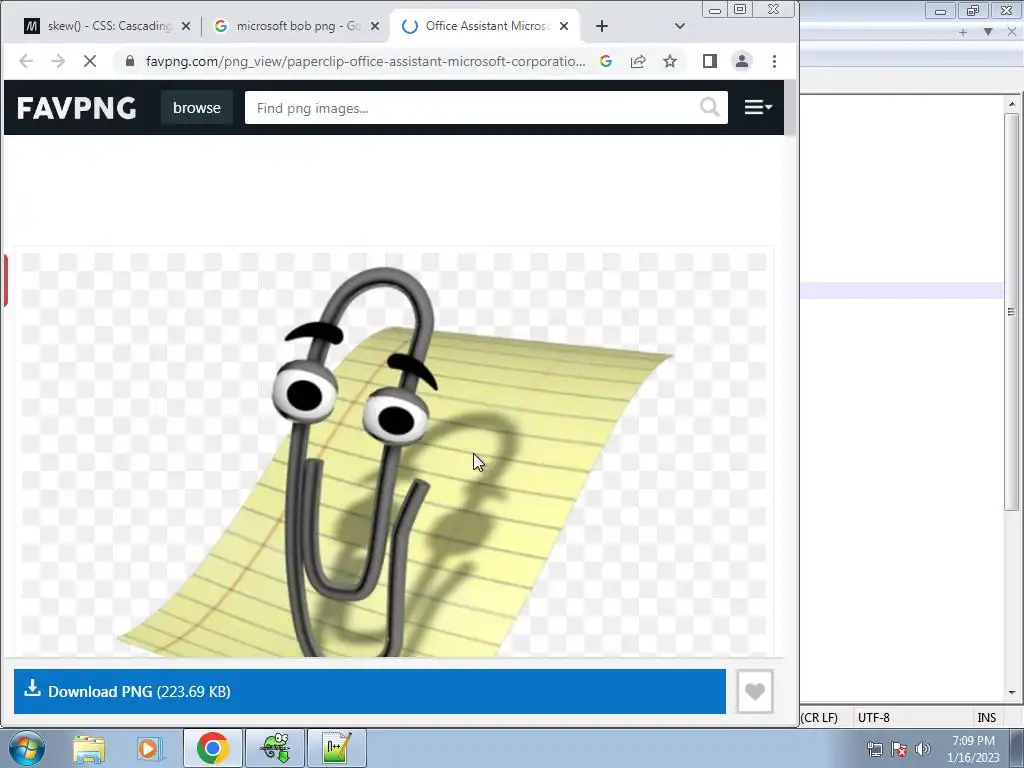View site information lock icon
This screenshot has width=1024, height=768.
click(x=130, y=61)
